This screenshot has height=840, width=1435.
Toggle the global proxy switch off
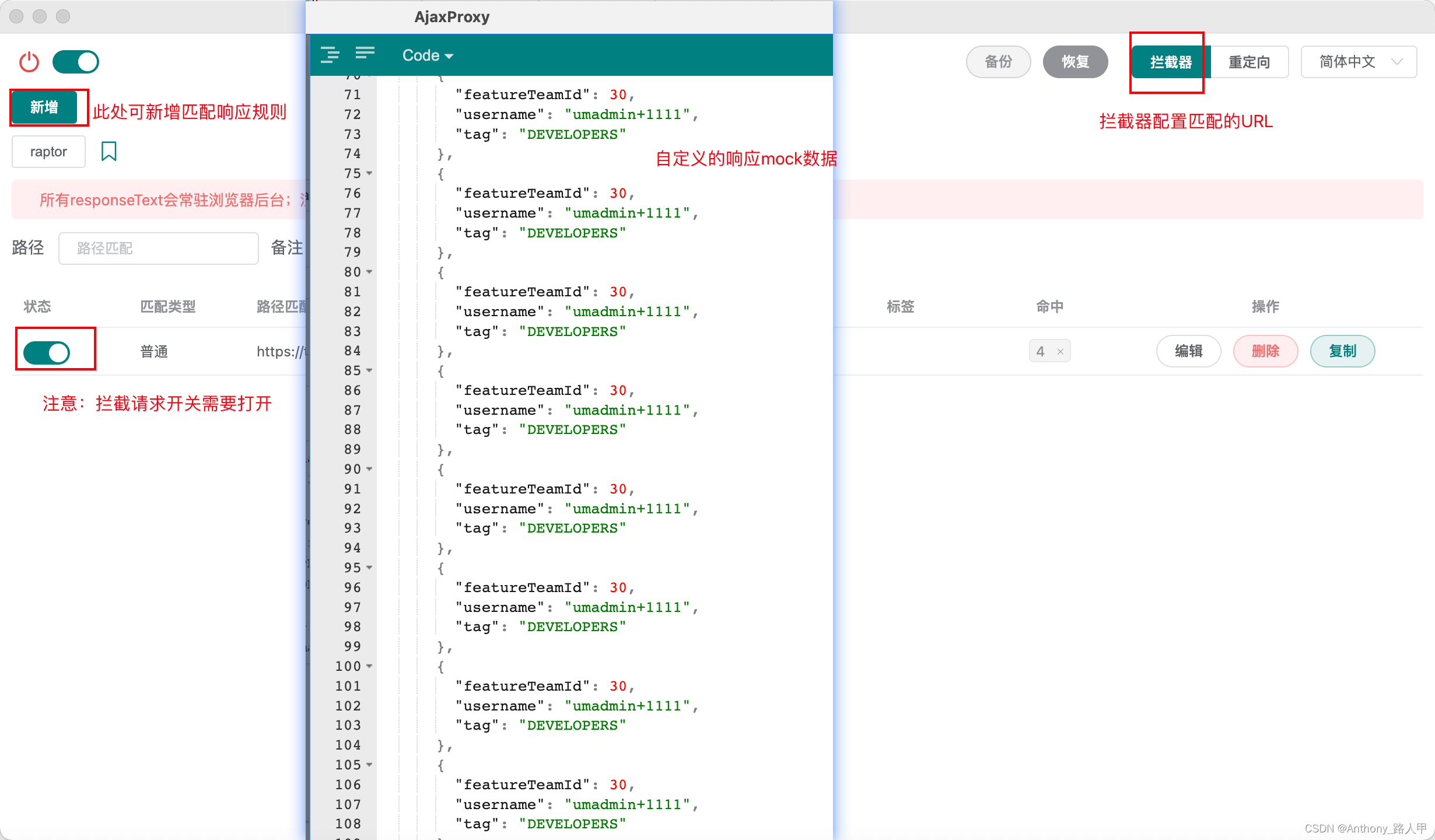click(x=76, y=62)
